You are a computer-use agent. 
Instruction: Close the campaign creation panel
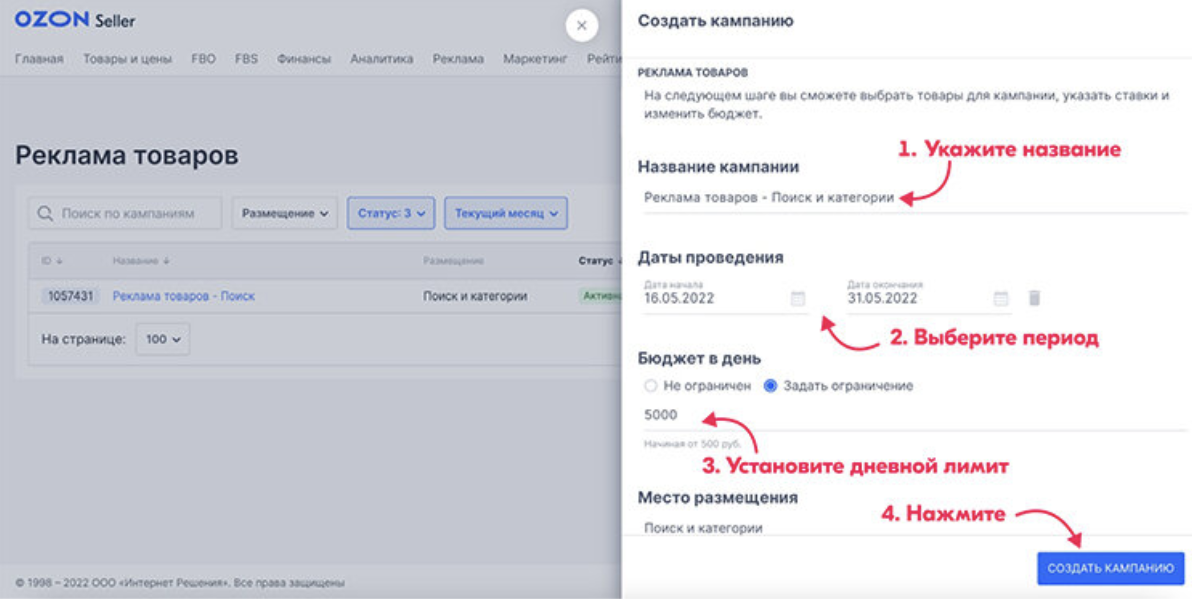click(582, 25)
